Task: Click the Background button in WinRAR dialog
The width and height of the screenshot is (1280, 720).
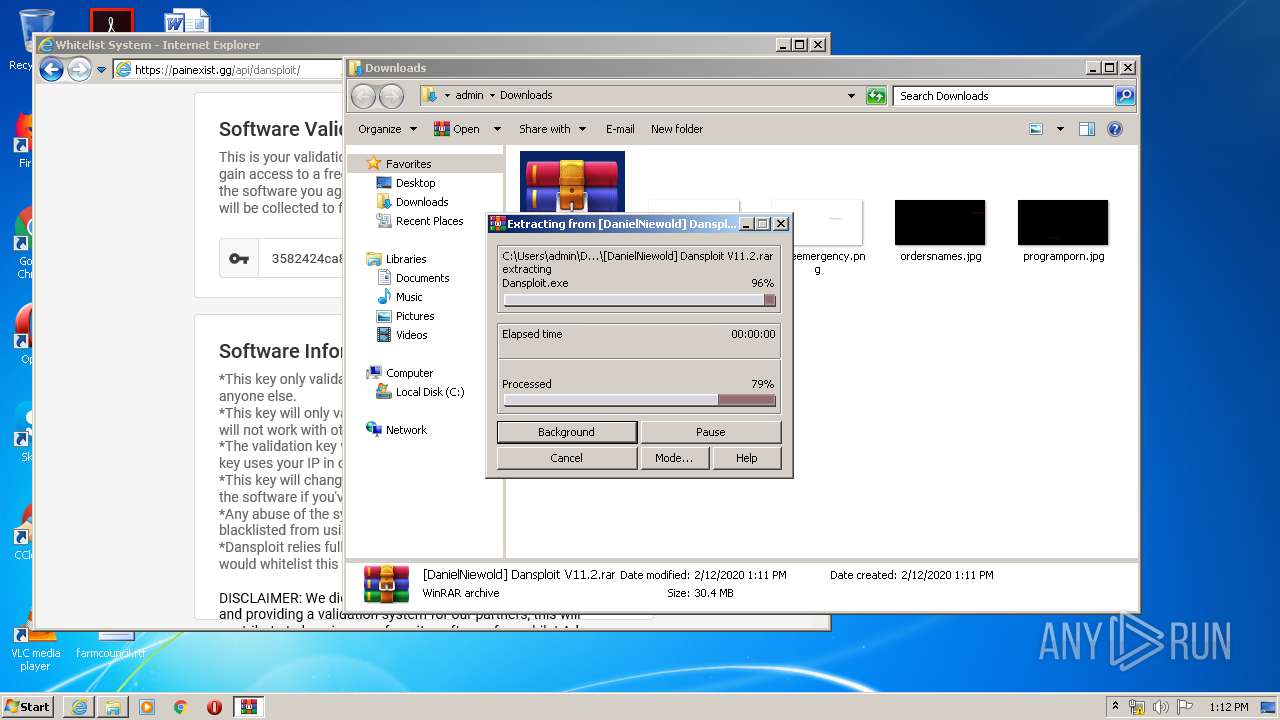Action: coord(567,432)
